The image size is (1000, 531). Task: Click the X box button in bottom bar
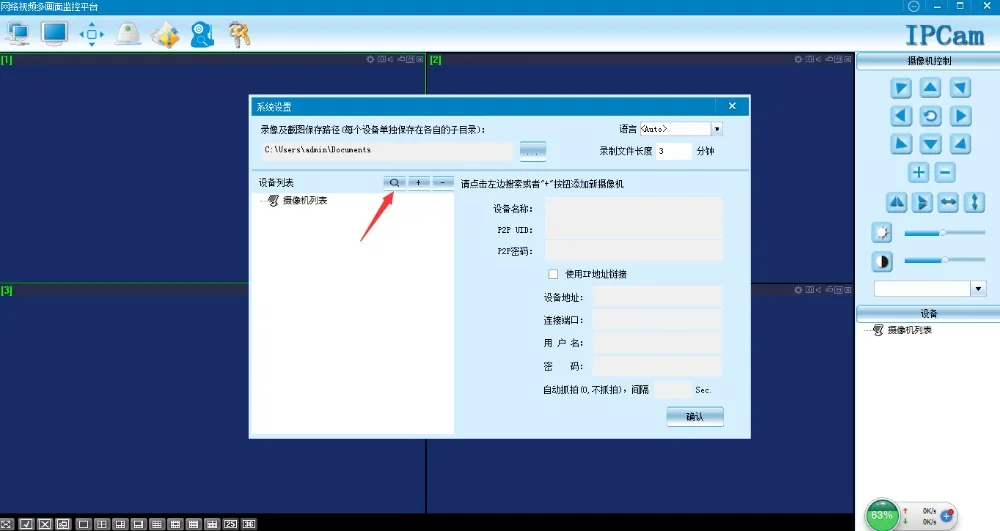[45, 524]
